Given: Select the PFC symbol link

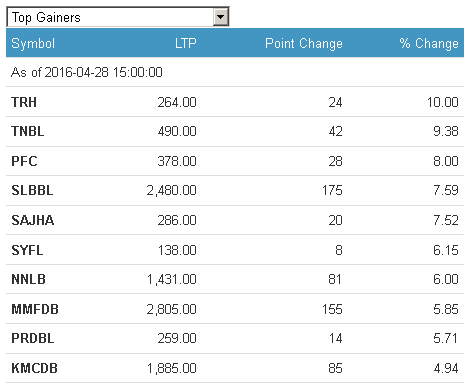Looking at the screenshot, I should click(x=24, y=161).
